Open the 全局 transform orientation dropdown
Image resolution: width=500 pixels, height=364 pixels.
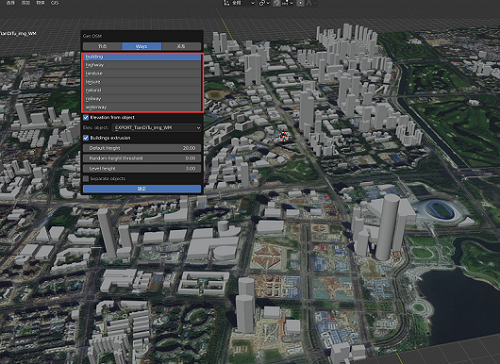239,3
